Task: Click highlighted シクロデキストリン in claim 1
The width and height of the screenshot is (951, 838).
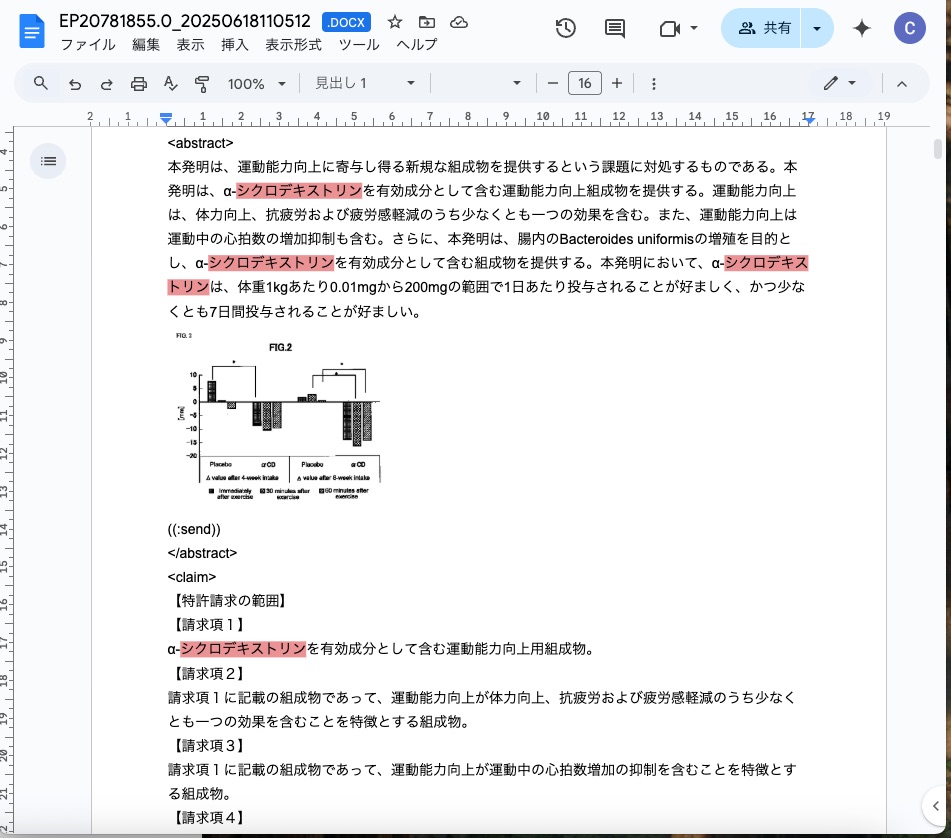Action: tap(243, 649)
